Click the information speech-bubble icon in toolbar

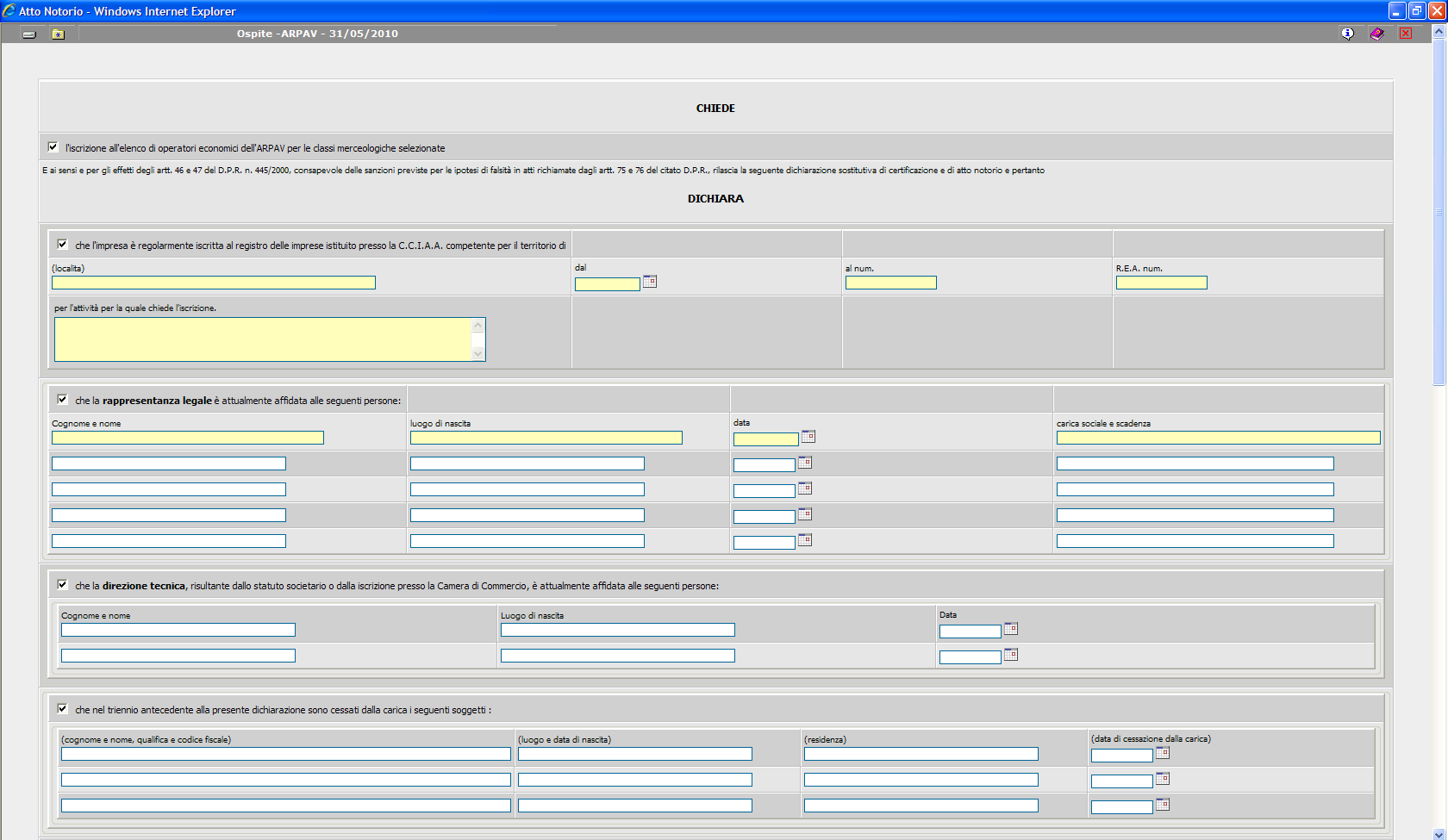[1348, 34]
